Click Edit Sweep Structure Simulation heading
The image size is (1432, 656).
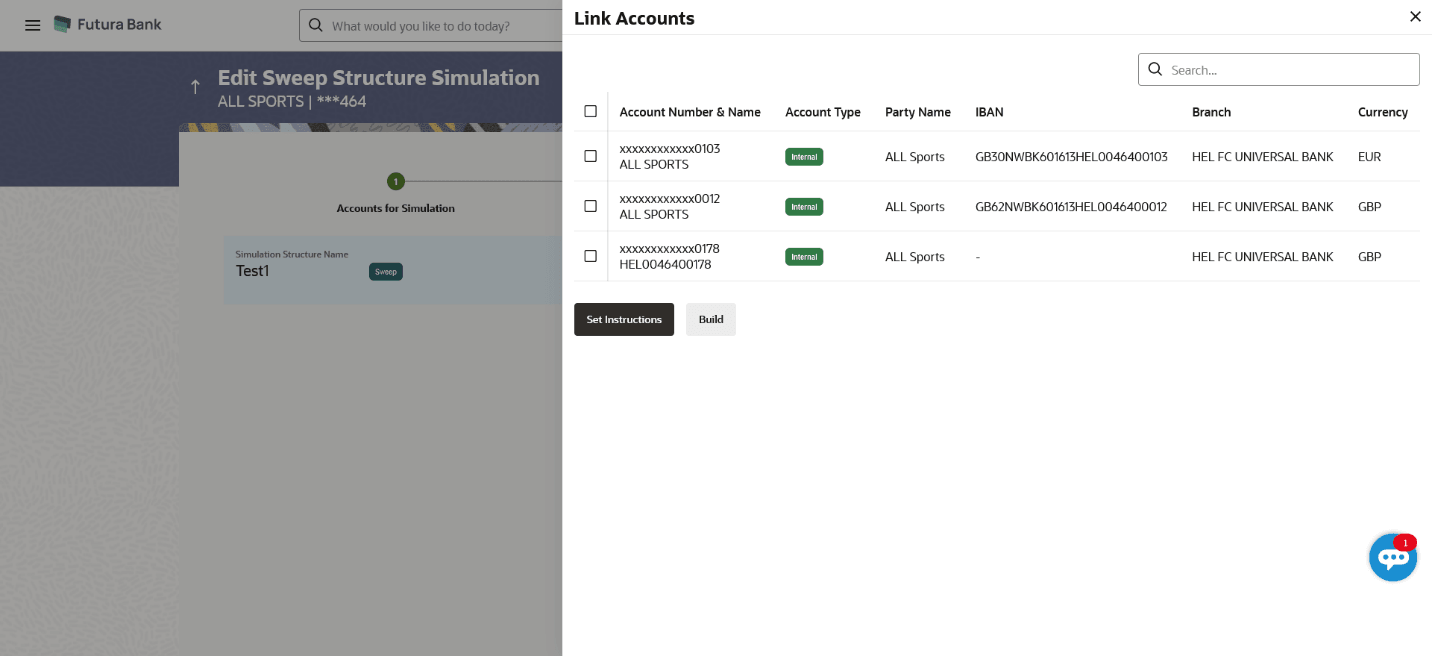pos(379,78)
